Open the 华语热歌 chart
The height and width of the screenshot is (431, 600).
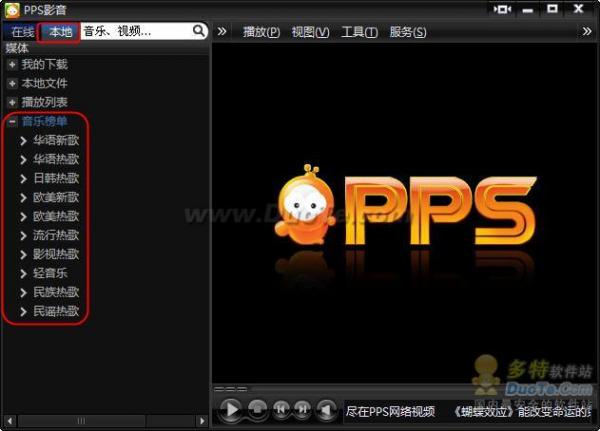coord(56,159)
